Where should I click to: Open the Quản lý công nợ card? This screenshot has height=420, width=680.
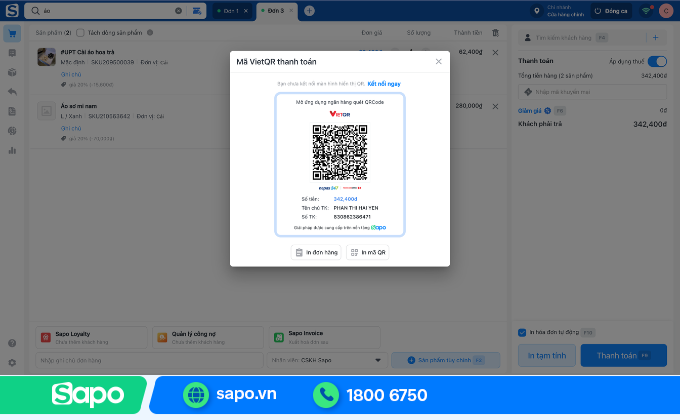208,338
